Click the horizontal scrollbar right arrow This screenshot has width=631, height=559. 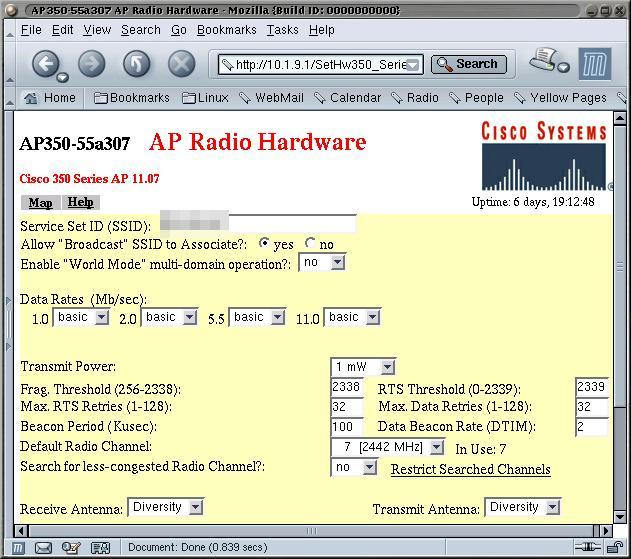(606, 531)
